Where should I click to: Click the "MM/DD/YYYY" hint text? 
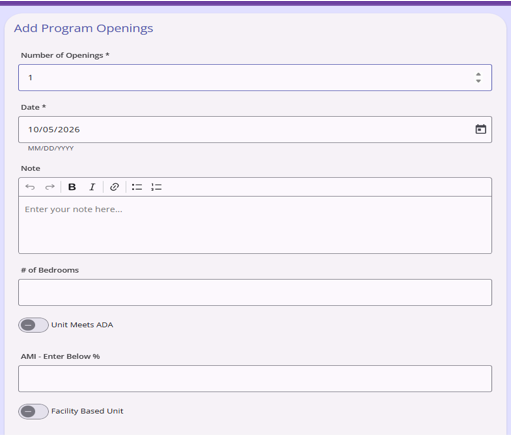51,148
